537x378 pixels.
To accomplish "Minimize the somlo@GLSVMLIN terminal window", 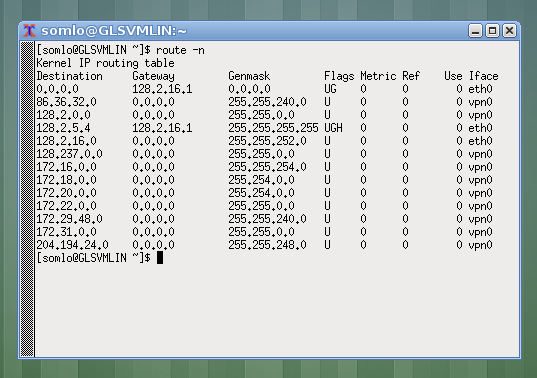I will tap(475, 31).
